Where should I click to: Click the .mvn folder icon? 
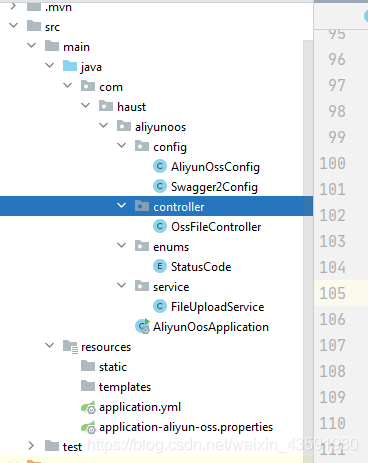[x=34, y=6]
